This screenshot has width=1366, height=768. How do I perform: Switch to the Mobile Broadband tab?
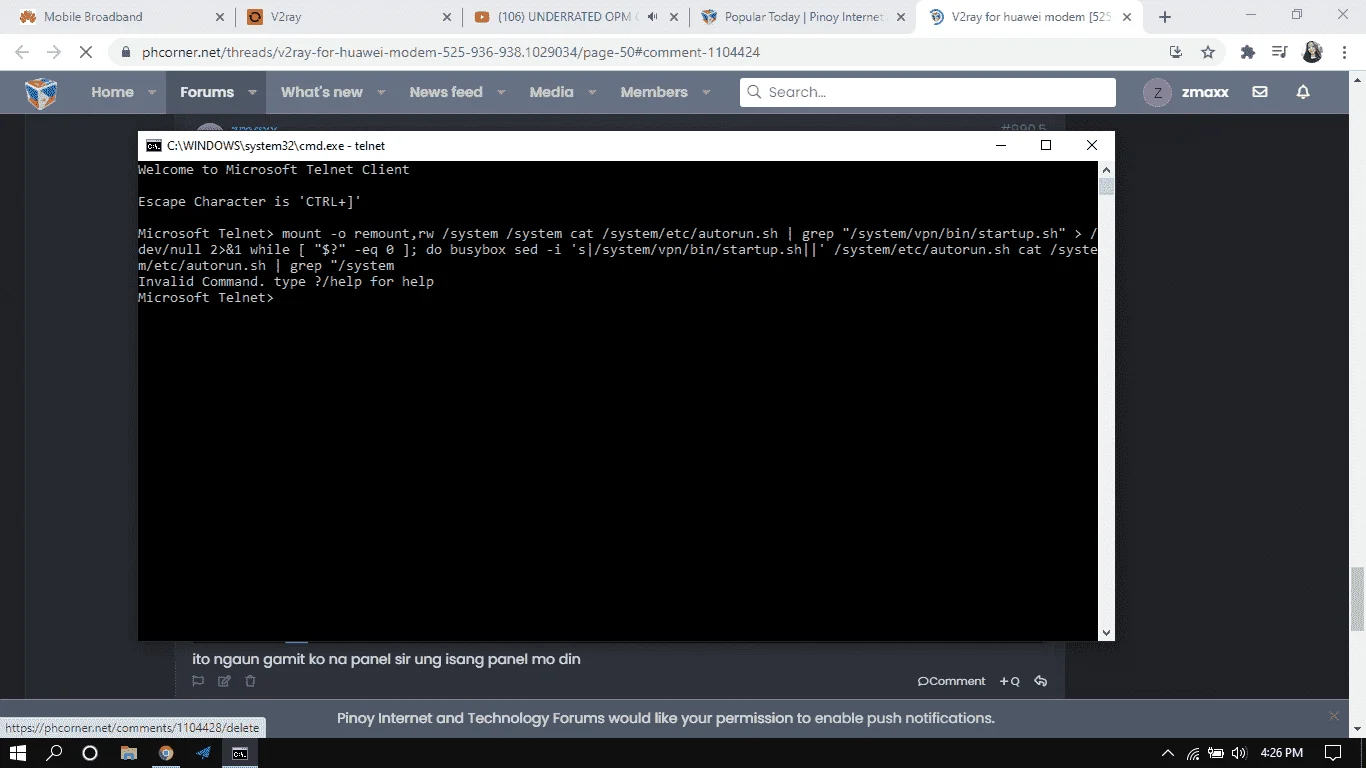coord(122,17)
